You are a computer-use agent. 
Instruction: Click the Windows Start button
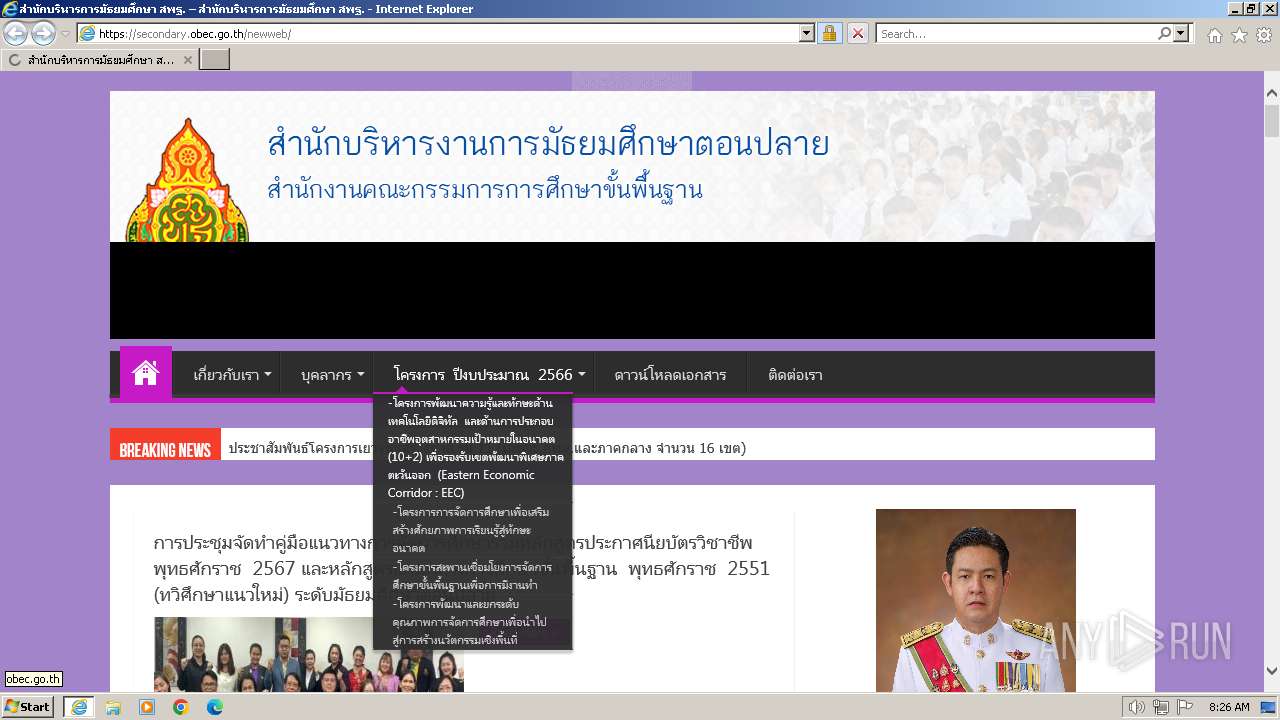(x=28, y=707)
